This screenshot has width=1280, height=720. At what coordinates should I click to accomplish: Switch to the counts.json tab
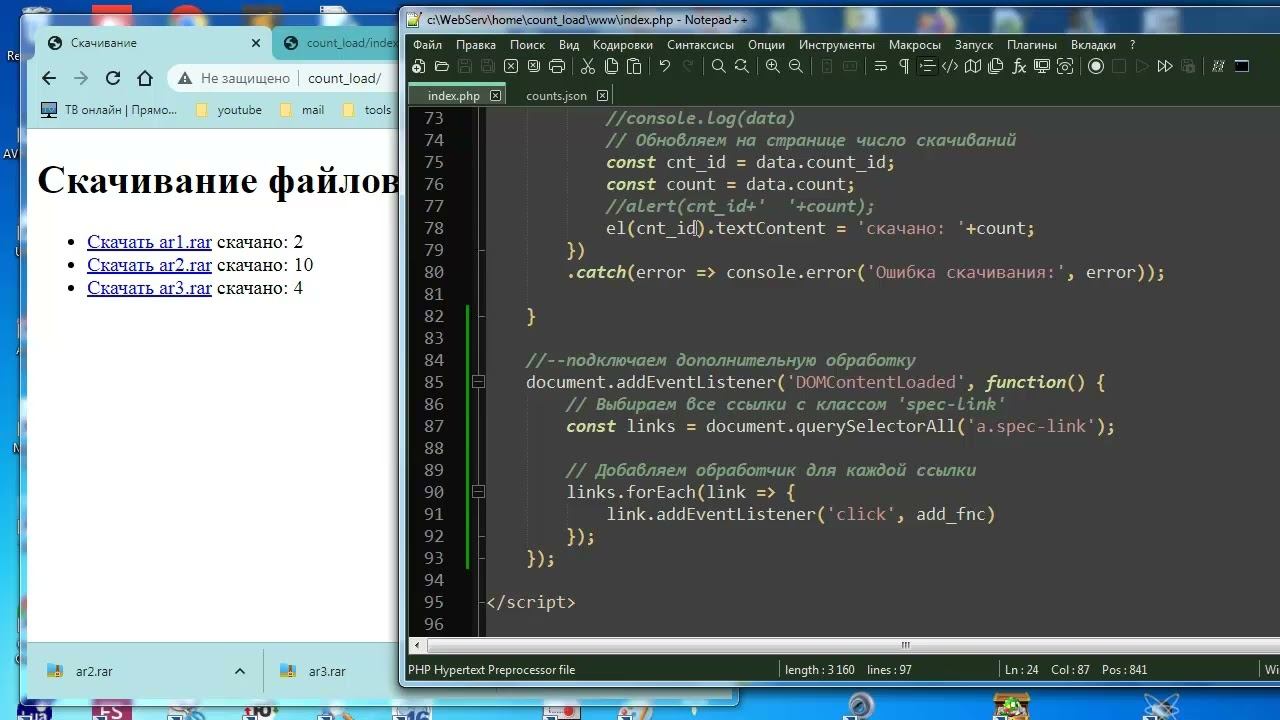pyautogui.click(x=556, y=96)
